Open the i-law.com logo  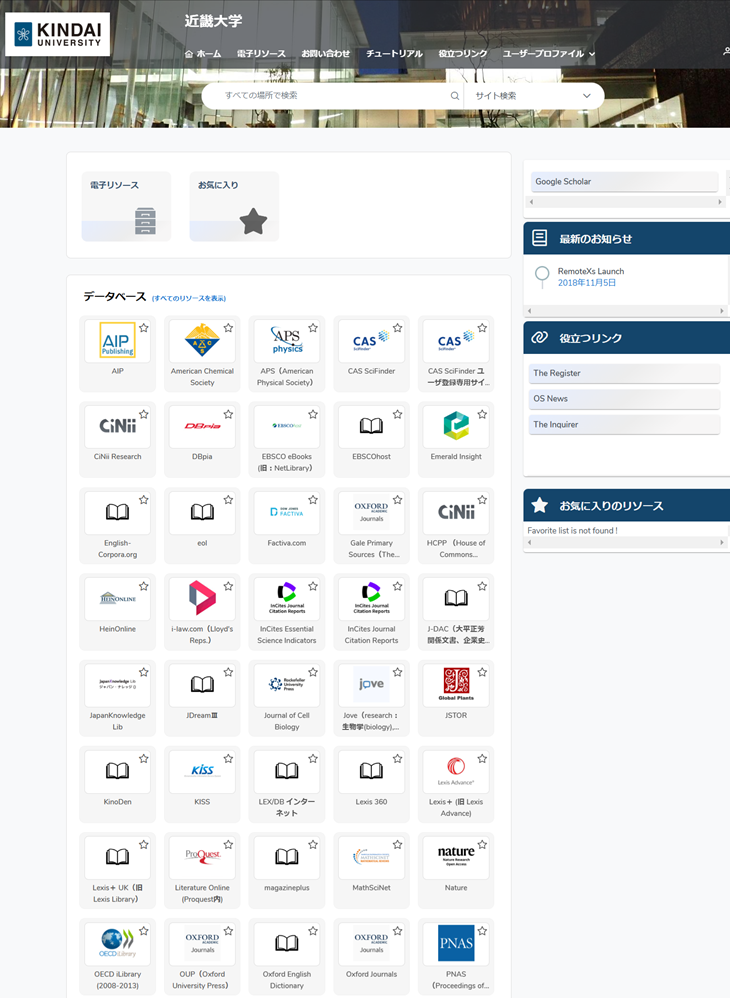pyautogui.click(x=202, y=598)
